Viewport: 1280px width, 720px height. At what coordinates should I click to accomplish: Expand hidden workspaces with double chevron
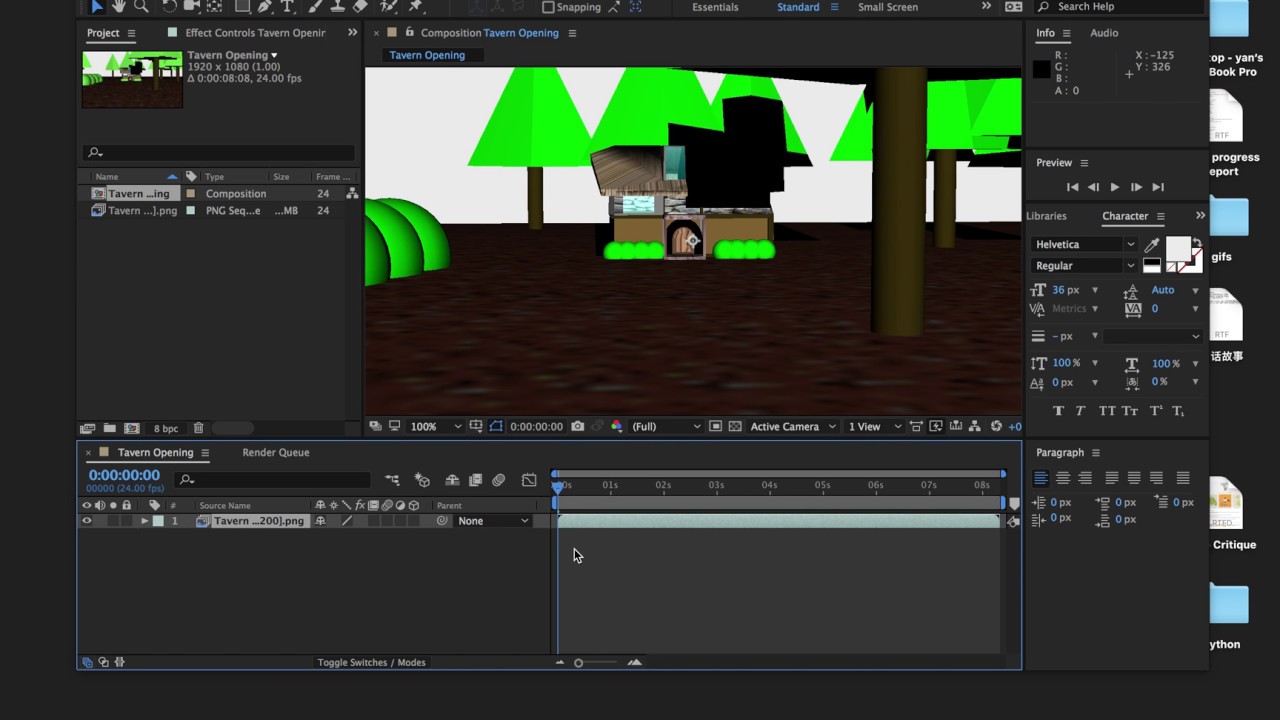click(x=986, y=7)
